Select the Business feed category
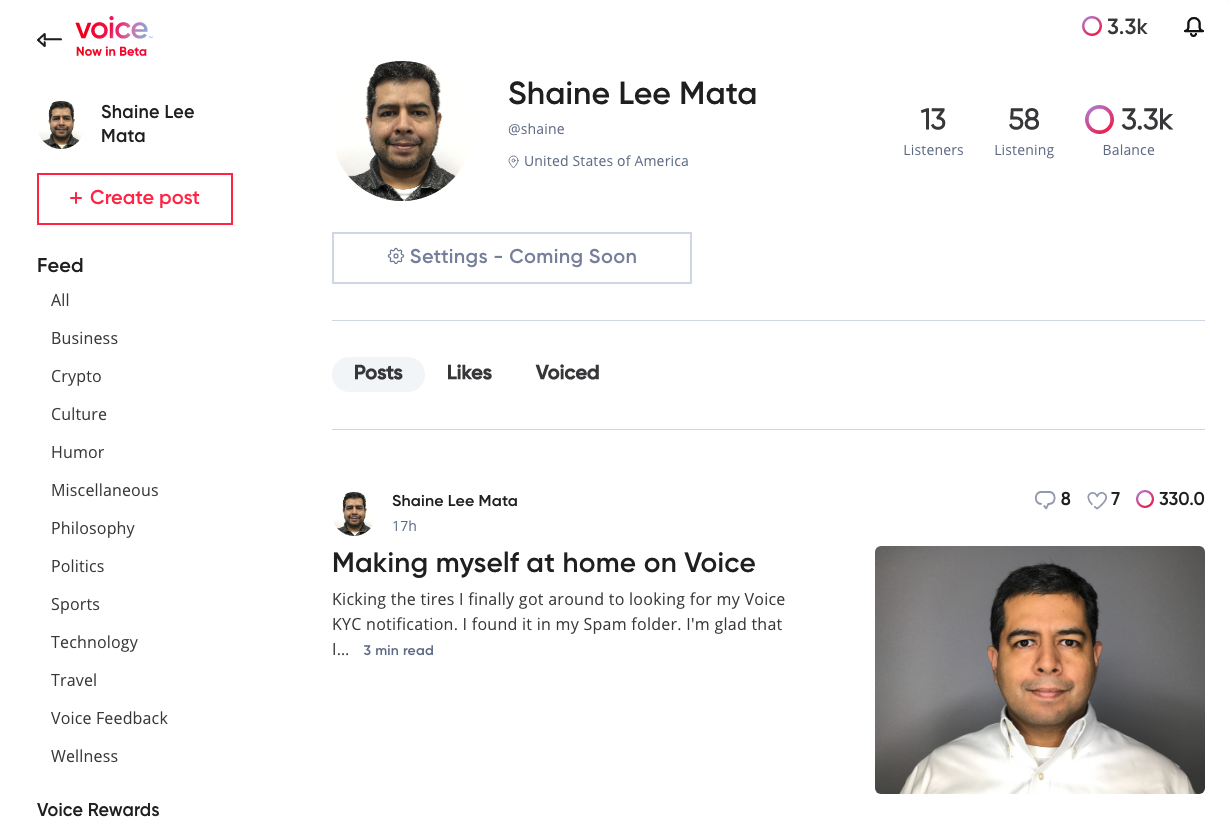1230x837 pixels. click(84, 338)
